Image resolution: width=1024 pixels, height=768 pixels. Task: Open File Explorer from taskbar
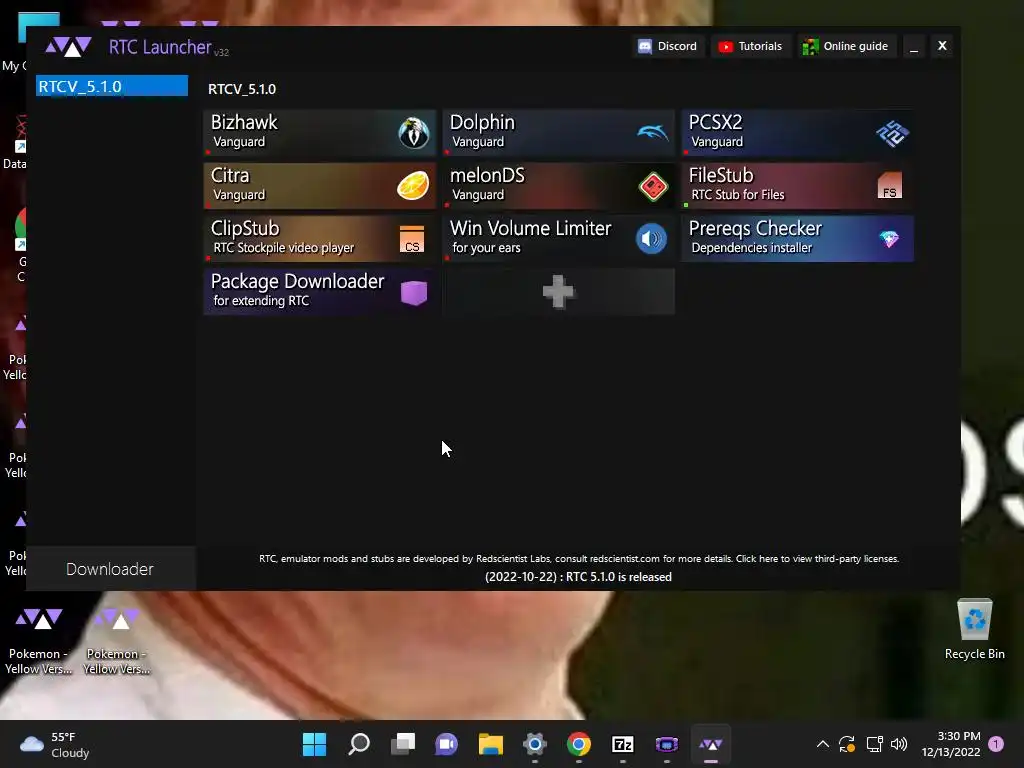tap(490, 744)
